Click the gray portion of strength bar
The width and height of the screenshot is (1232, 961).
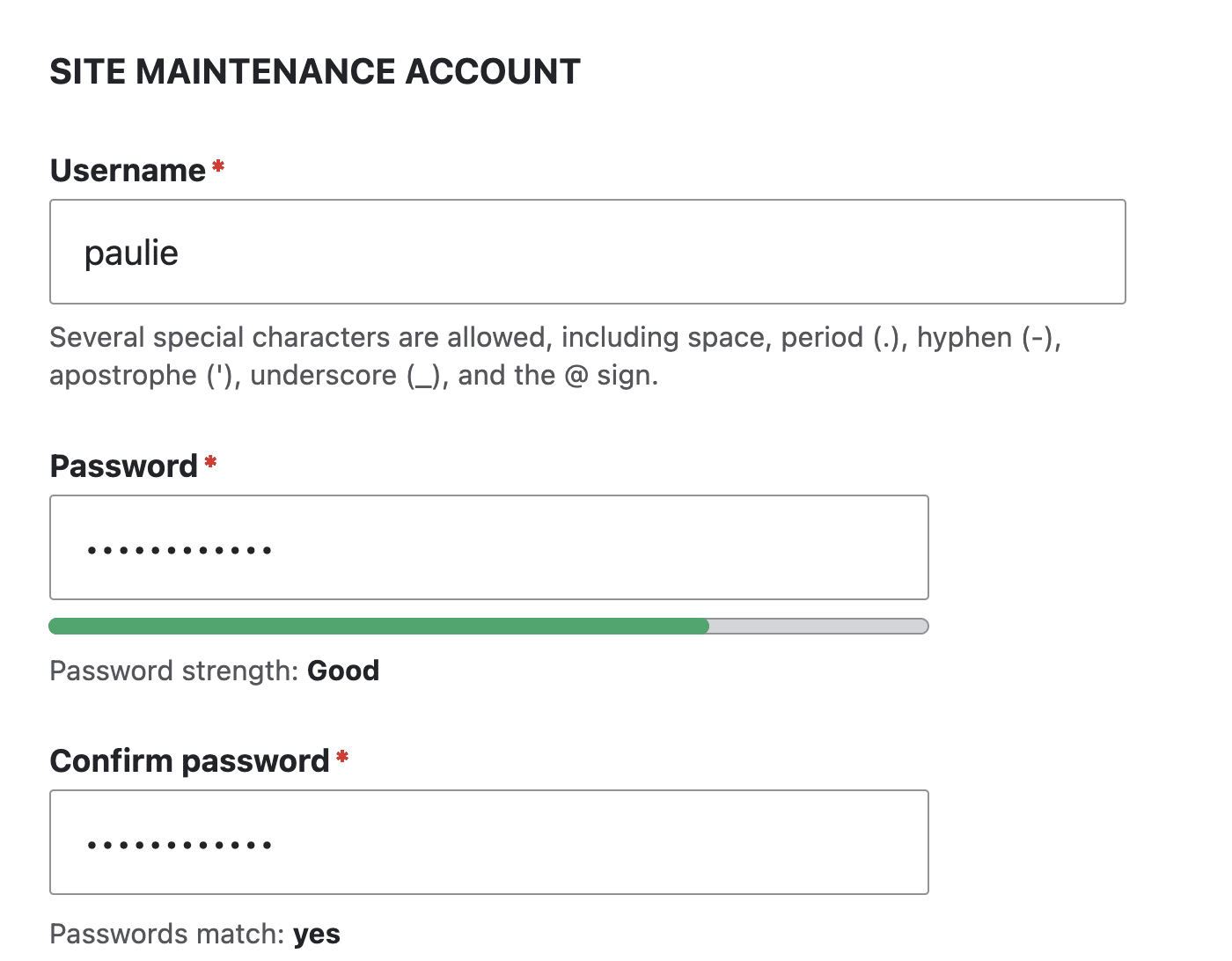818,626
